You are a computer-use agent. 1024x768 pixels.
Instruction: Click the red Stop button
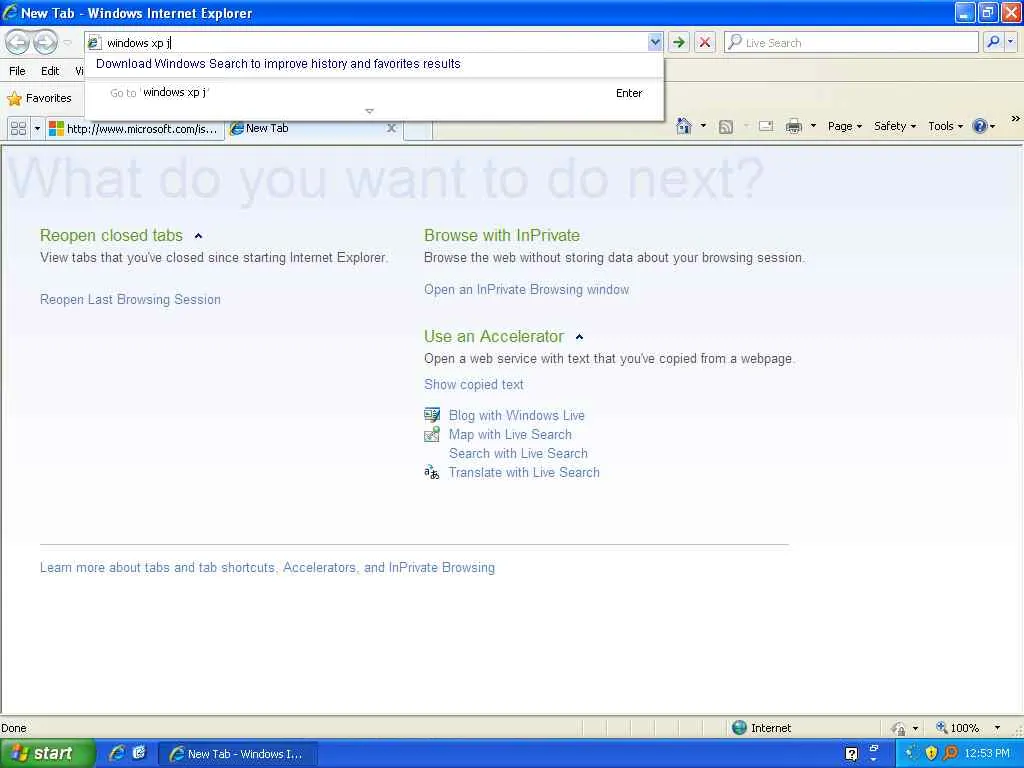(705, 42)
